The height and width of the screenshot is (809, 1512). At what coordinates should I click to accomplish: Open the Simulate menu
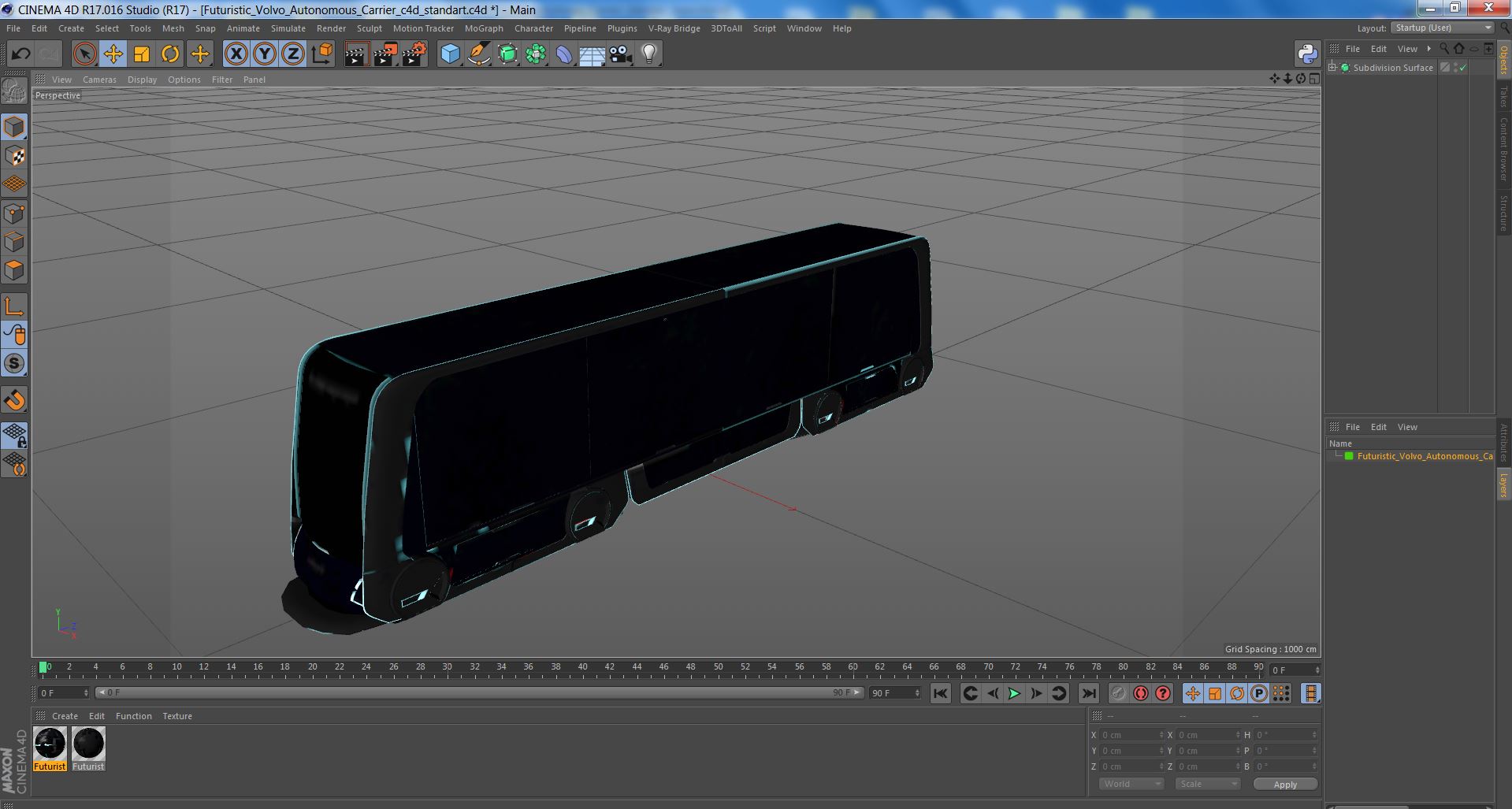[x=288, y=28]
